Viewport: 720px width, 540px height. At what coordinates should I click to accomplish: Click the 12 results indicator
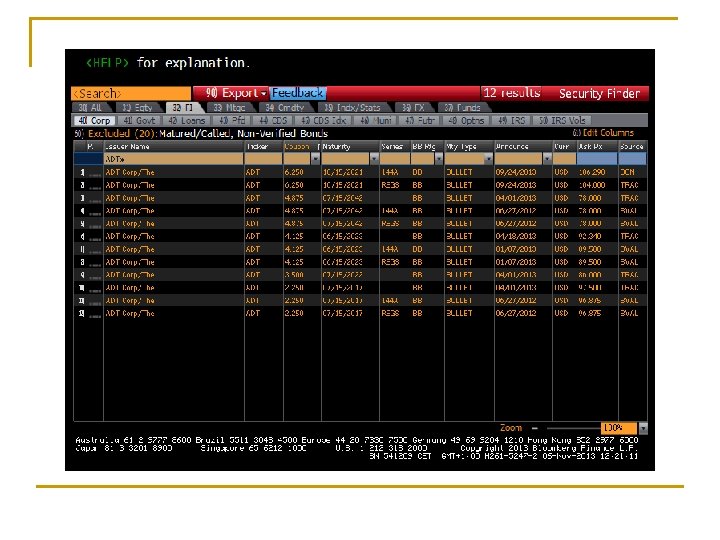[511, 93]
